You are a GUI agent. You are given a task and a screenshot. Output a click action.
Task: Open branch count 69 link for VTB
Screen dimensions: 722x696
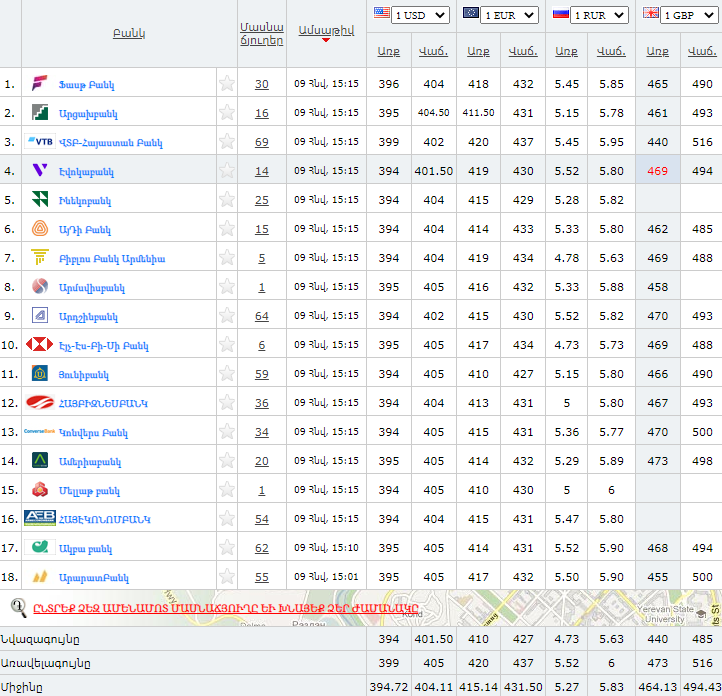coord(262,142)
